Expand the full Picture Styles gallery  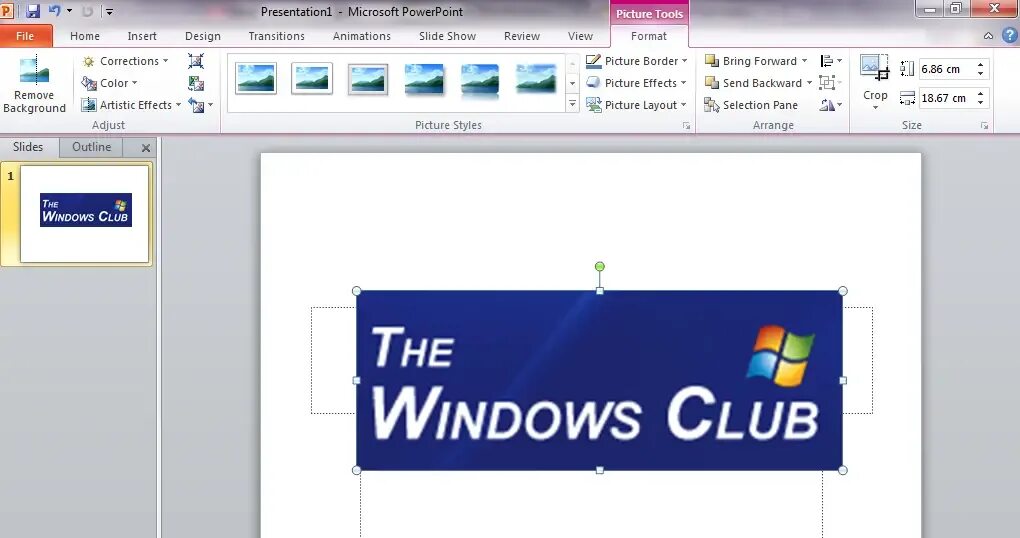(x=572, y=103)
